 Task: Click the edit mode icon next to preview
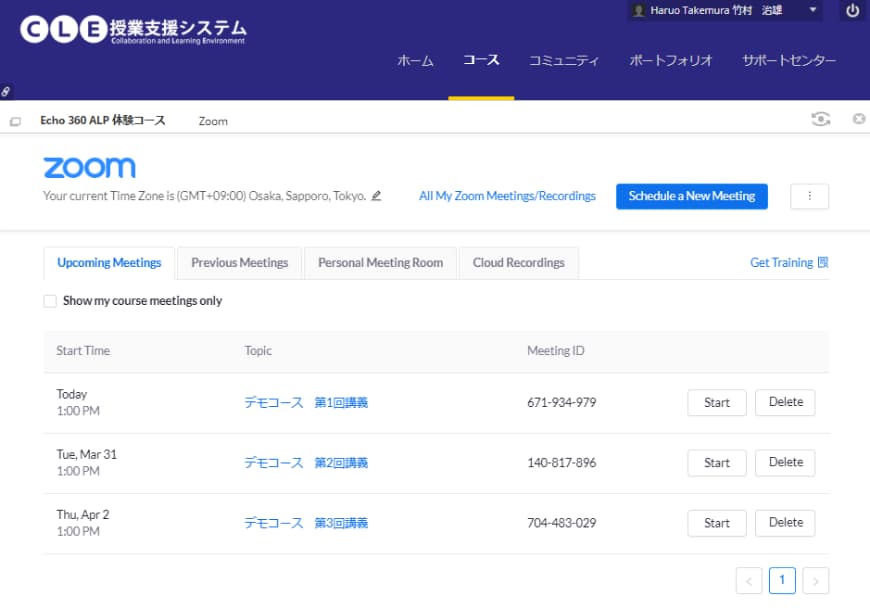(x=858, y=119)
